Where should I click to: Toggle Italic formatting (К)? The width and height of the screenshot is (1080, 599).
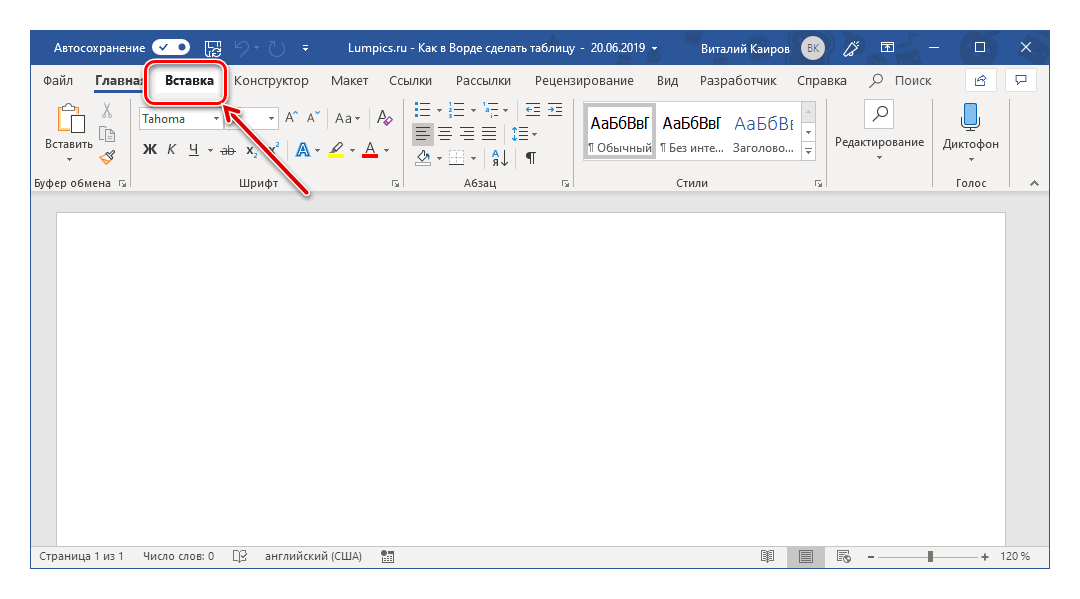171,150
